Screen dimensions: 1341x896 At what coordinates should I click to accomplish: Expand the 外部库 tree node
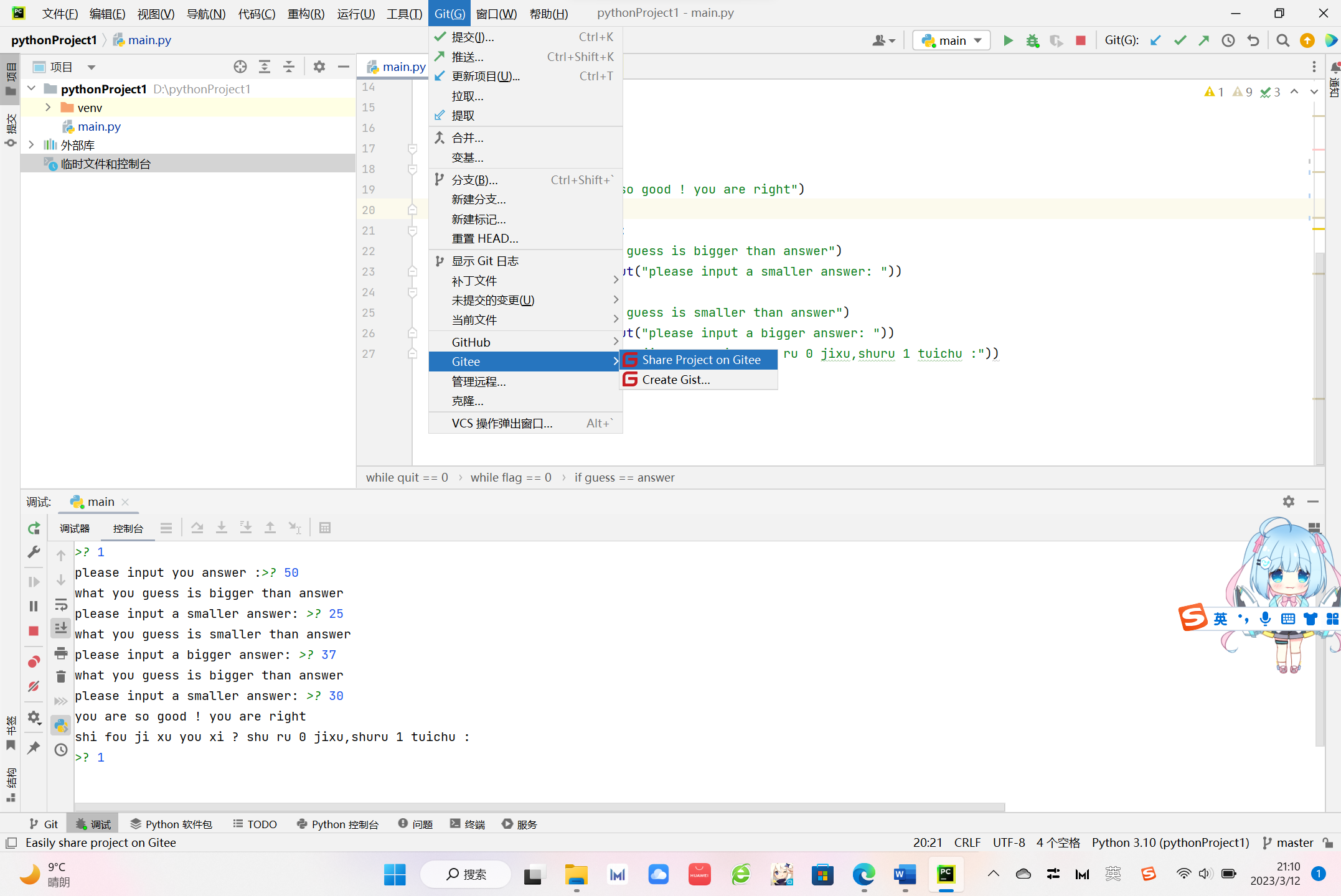click(x=31, y=145)
